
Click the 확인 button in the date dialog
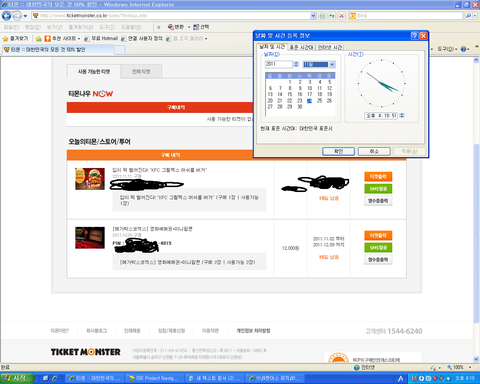338,151
